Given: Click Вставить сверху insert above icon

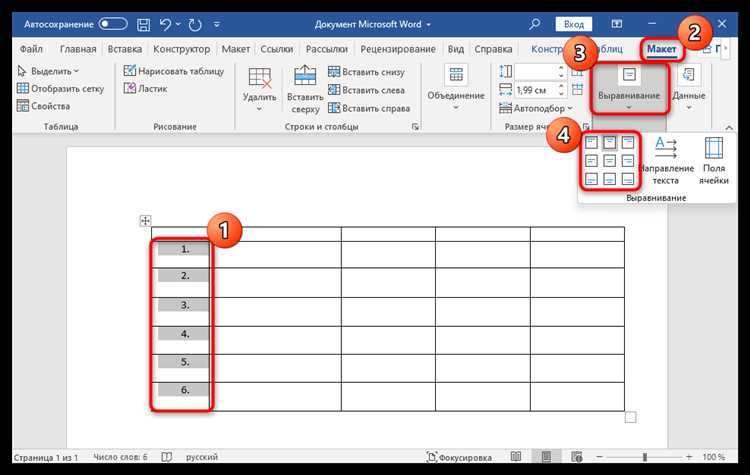Looking at the screenshot, I should click(305, 75).
